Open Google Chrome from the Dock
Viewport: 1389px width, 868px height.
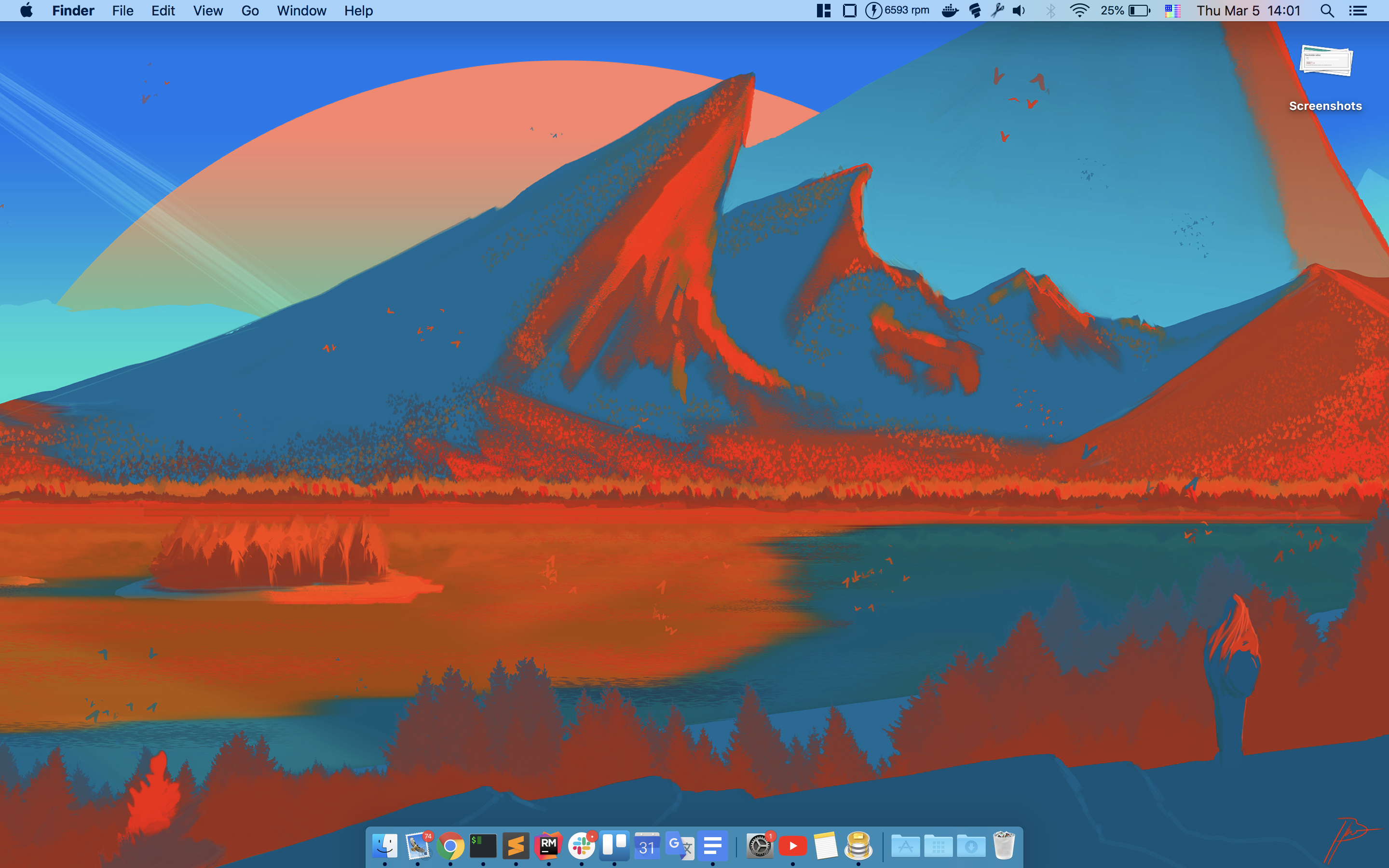(x=450, y=846)
